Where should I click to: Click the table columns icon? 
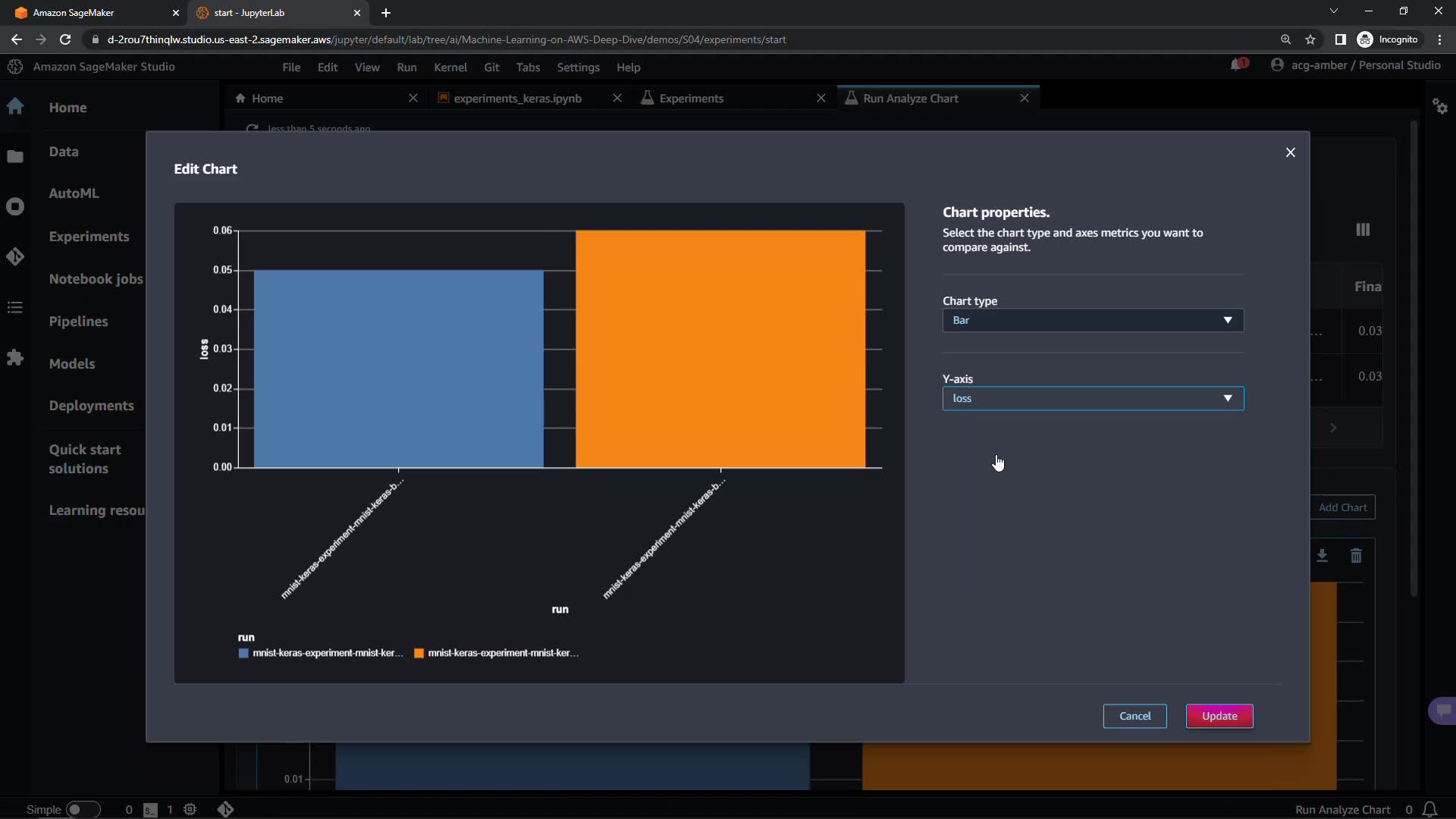tap(1363, 230)
